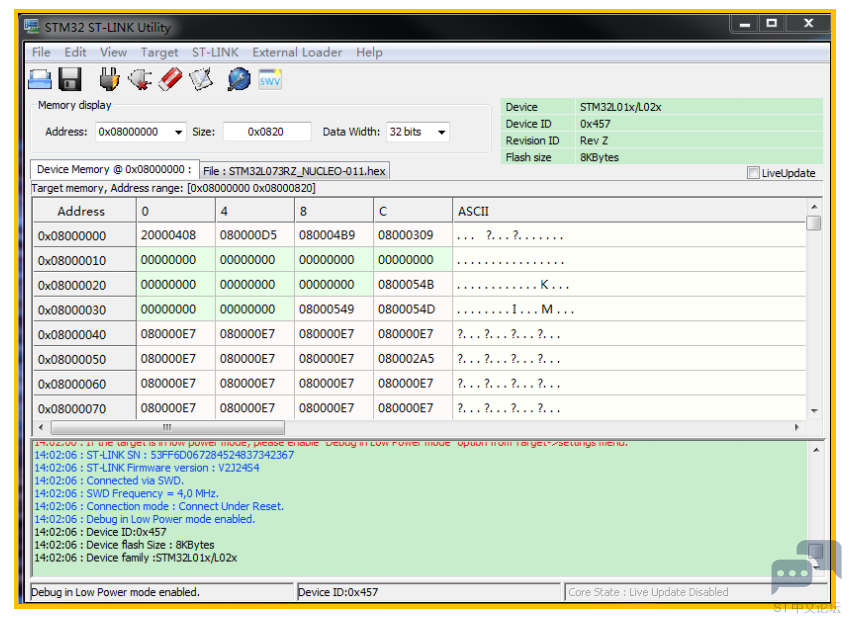Click the log panel scroll up arrow
850x623 pixels.
point(816,450)
